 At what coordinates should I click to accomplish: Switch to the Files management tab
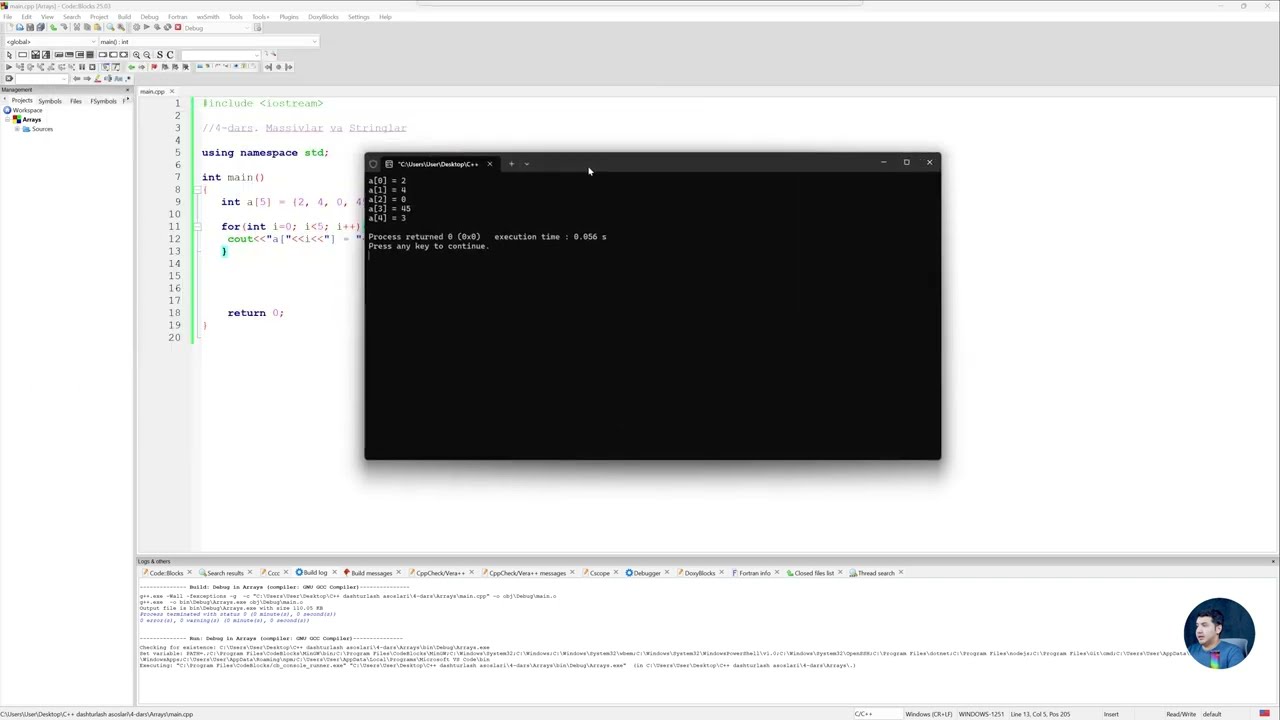click(76, 101)
